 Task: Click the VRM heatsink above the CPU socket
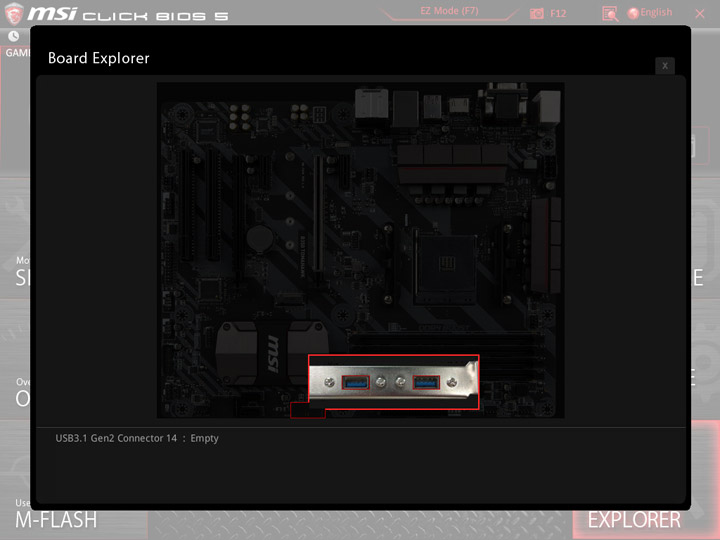coord(453,164)
